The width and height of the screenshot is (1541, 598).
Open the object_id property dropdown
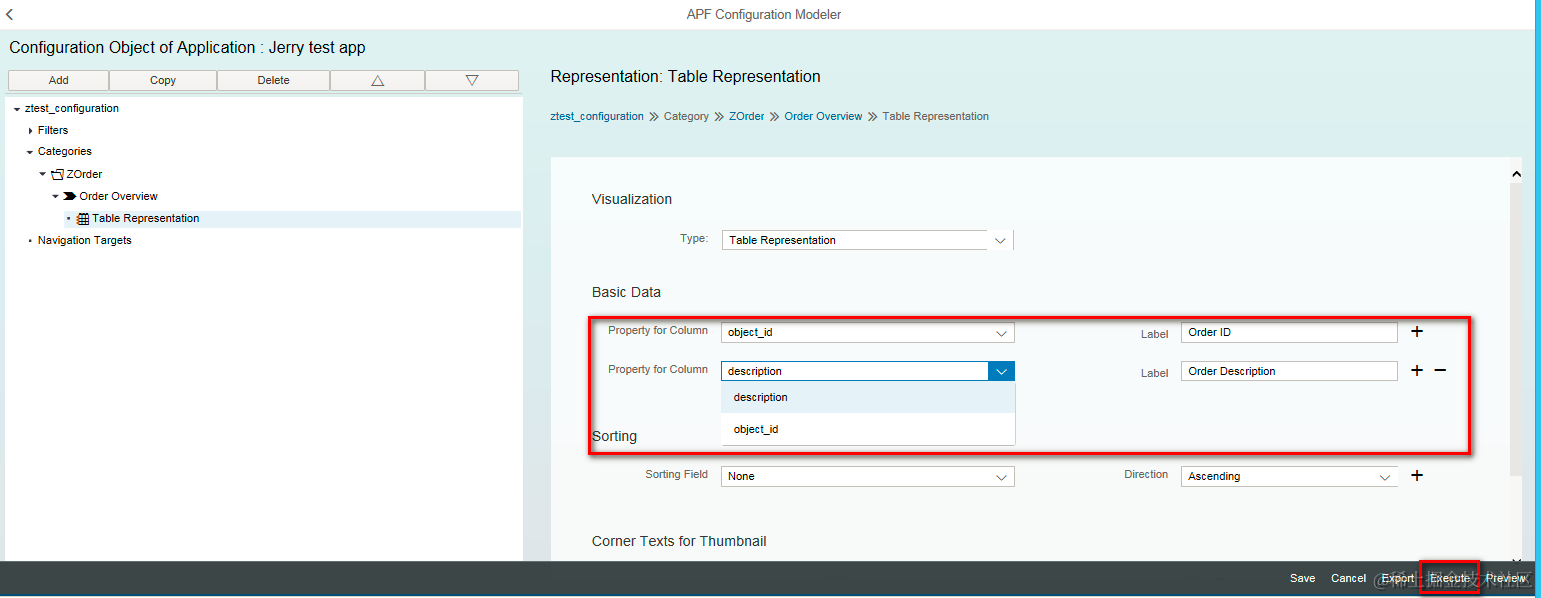tap(1001, 332)
